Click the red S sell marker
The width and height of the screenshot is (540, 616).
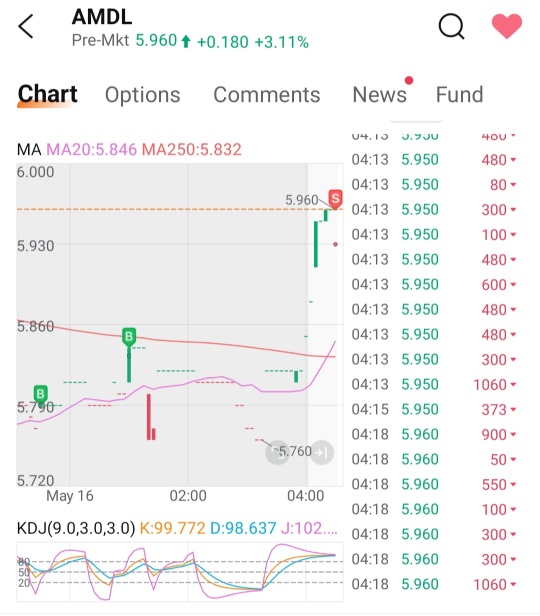click(x=335, y=198)
